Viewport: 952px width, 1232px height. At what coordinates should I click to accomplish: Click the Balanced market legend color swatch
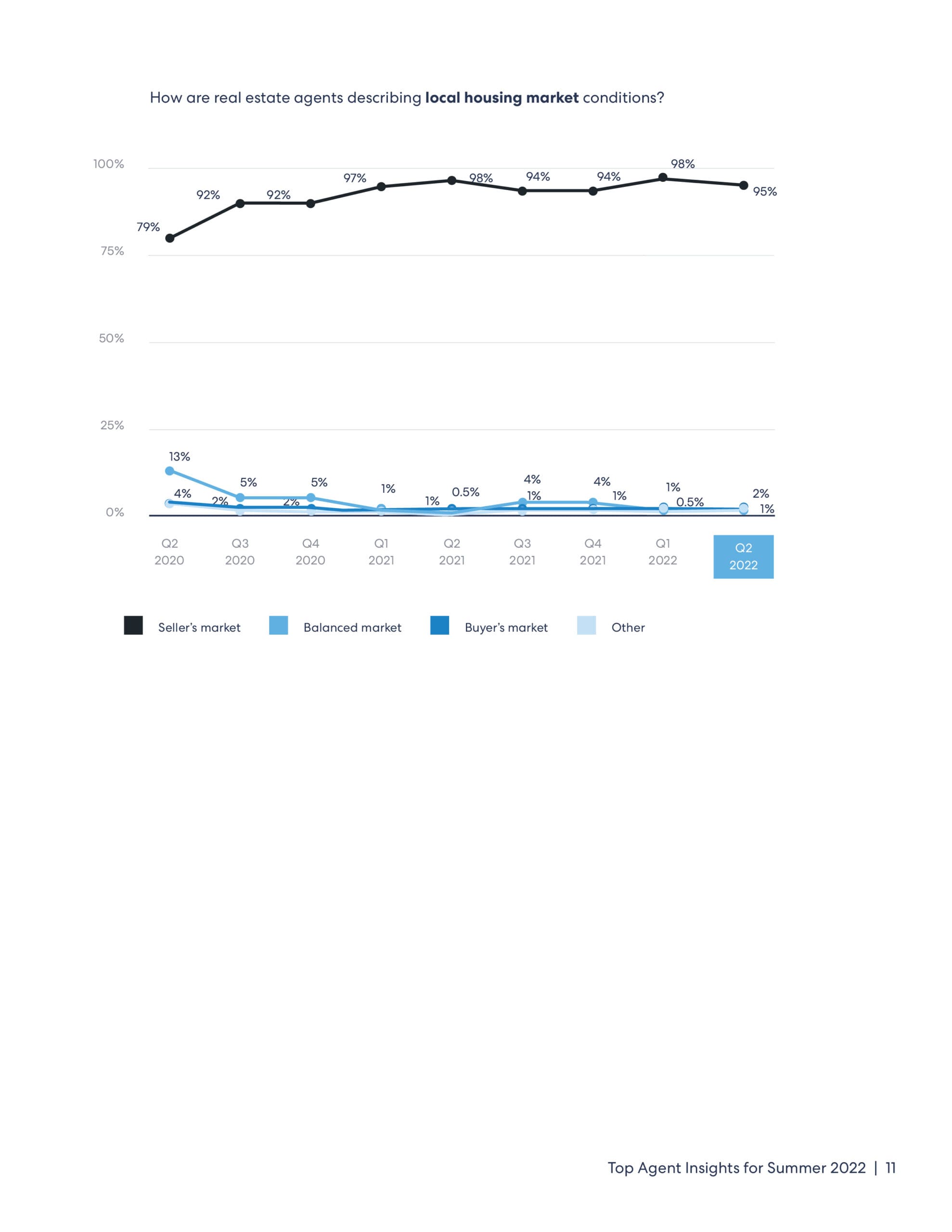[279, 626]
